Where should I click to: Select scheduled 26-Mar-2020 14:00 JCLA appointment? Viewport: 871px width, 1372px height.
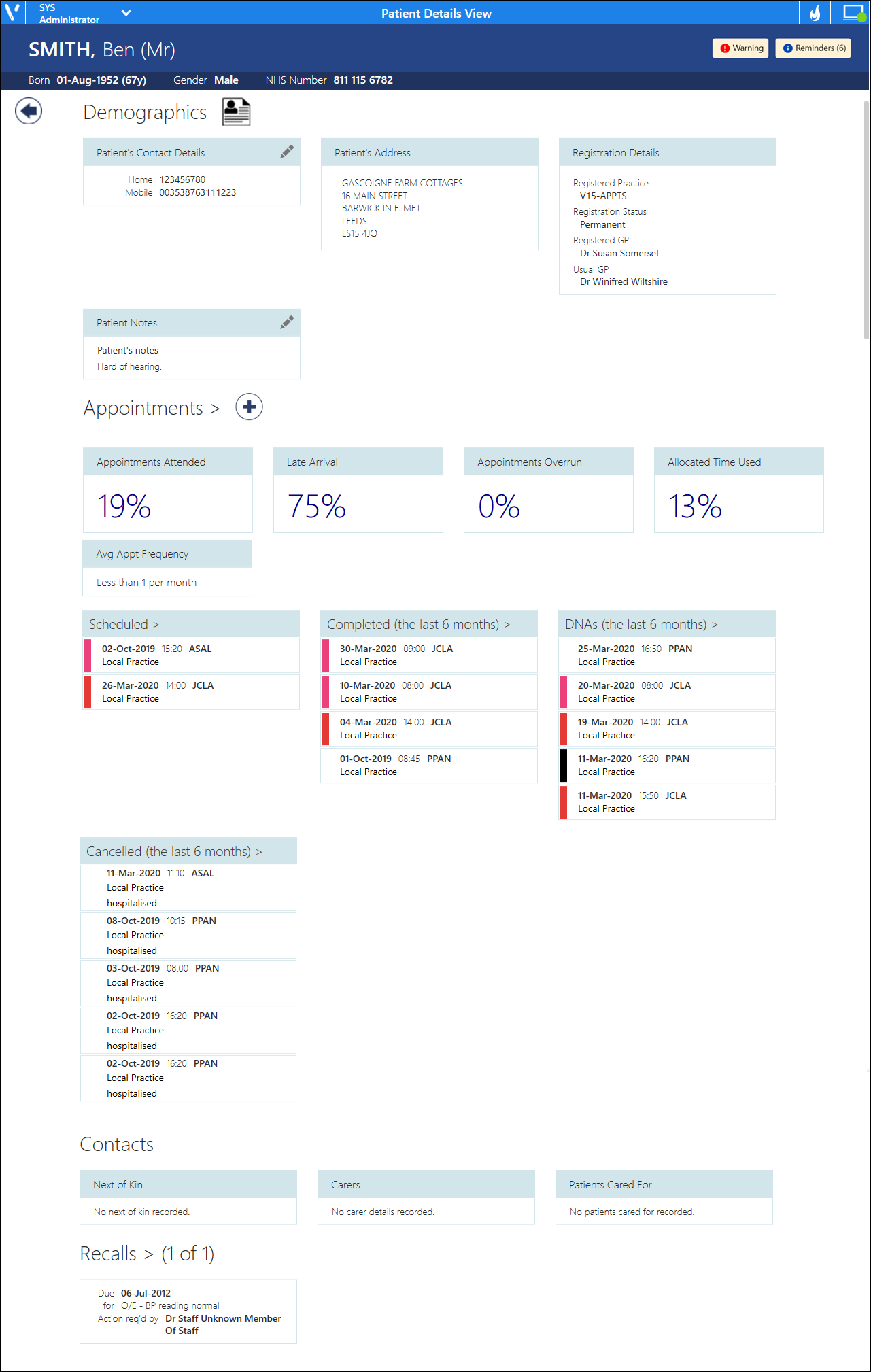(192, 691)
